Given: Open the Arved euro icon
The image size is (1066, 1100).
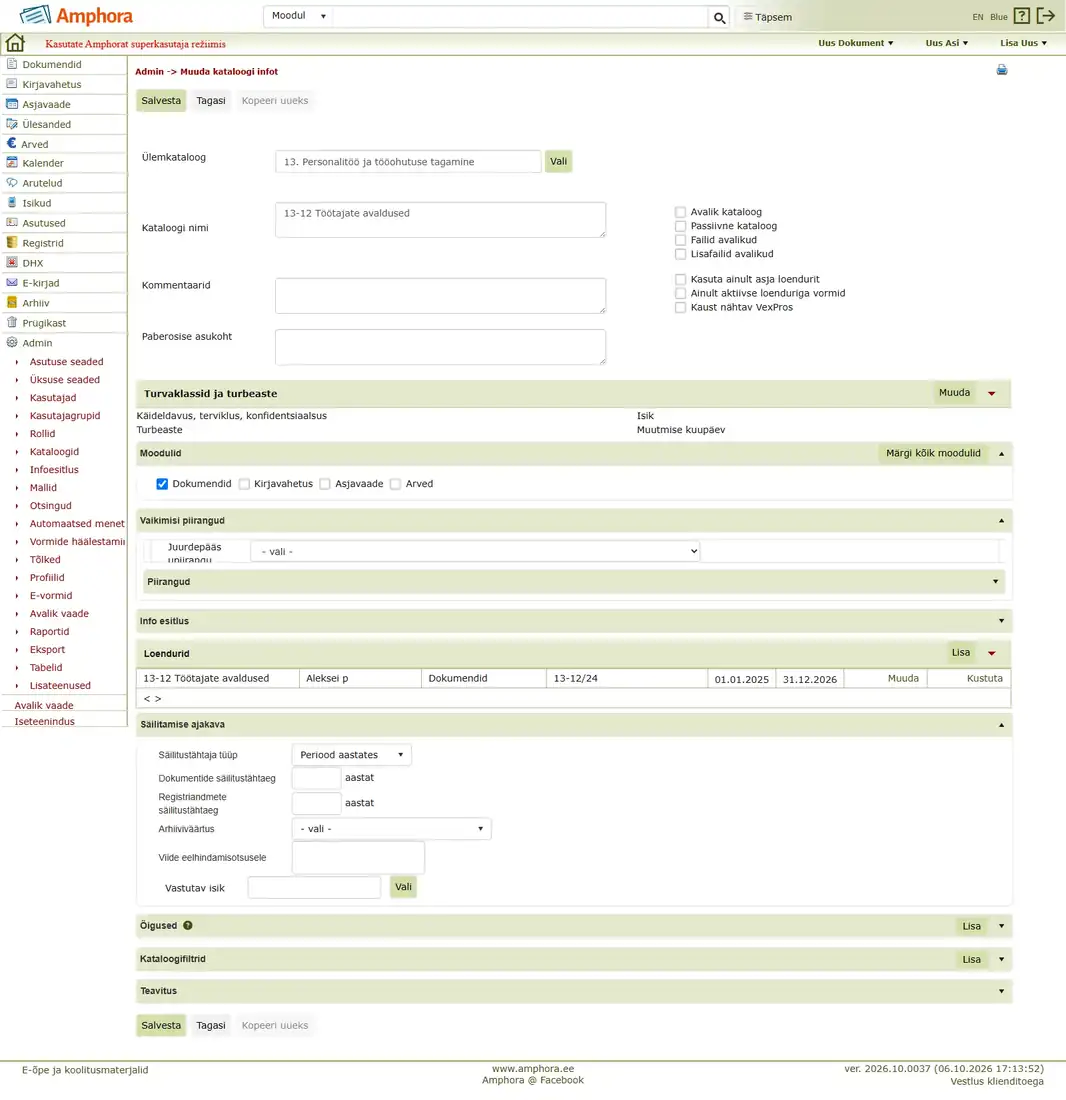Looking at the screenshot, I should pyautogui.click(x=11, y=144).
